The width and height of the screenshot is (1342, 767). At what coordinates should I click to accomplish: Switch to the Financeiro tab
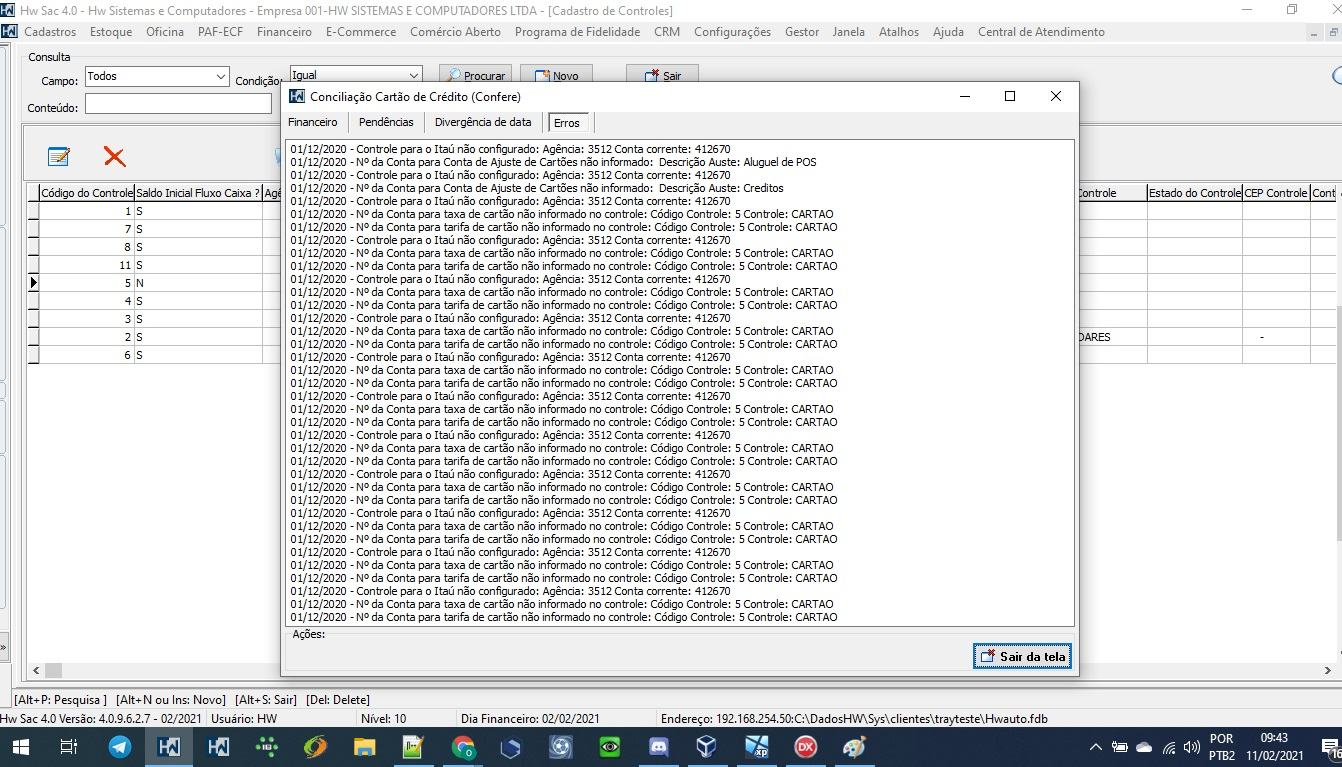(x=313, y=122)
